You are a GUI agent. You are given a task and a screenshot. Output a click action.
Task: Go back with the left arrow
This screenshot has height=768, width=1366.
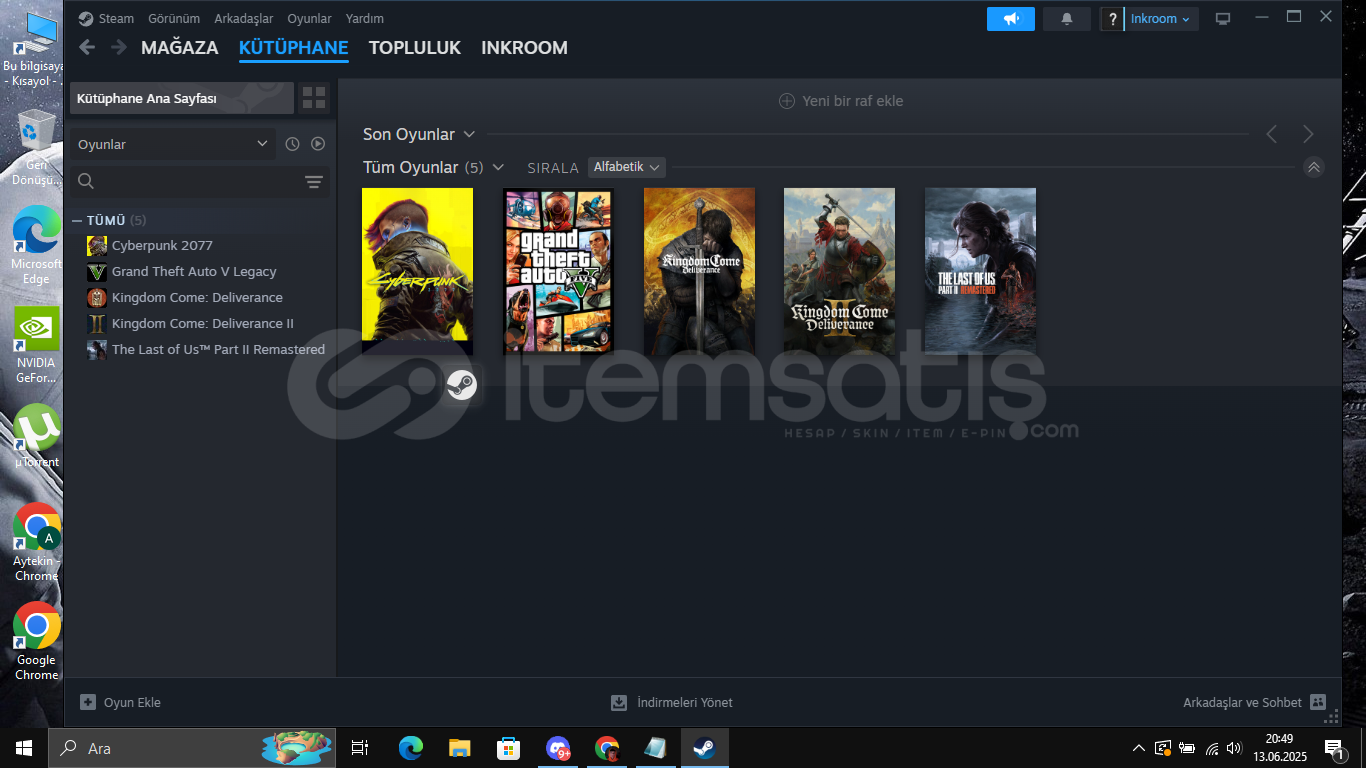coord(87,47)
